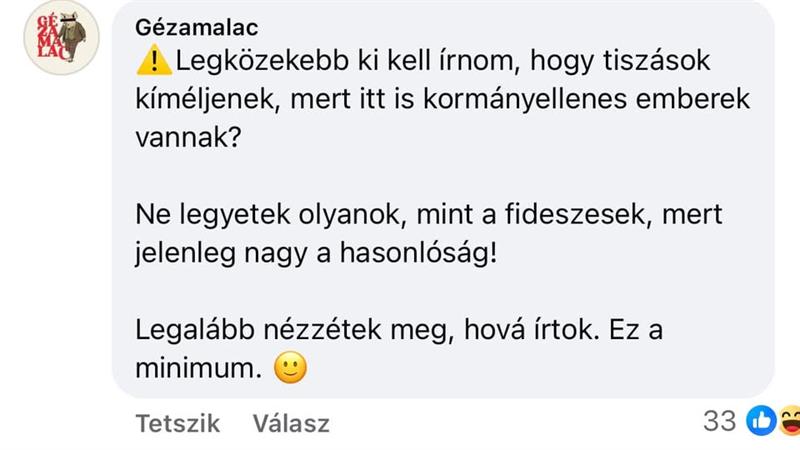Click the phrase "Ez a" ending the line
This screenshot has width=800, height=450.
coord(637,330)
